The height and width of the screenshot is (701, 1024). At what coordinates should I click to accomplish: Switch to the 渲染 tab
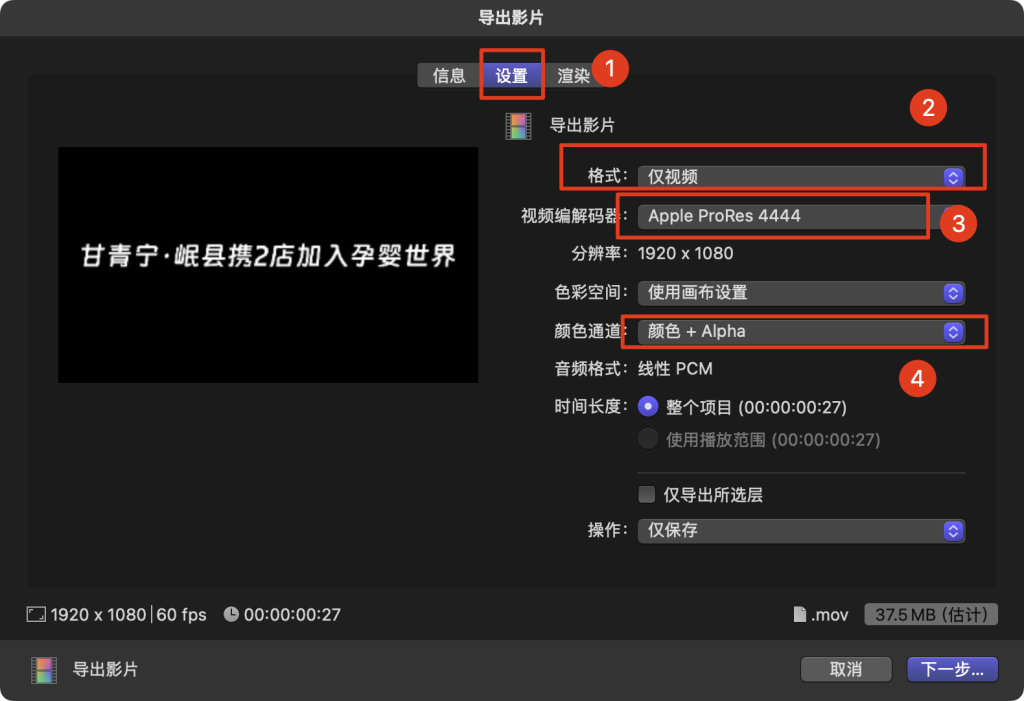pyautogui.click(x=573, y=76)
